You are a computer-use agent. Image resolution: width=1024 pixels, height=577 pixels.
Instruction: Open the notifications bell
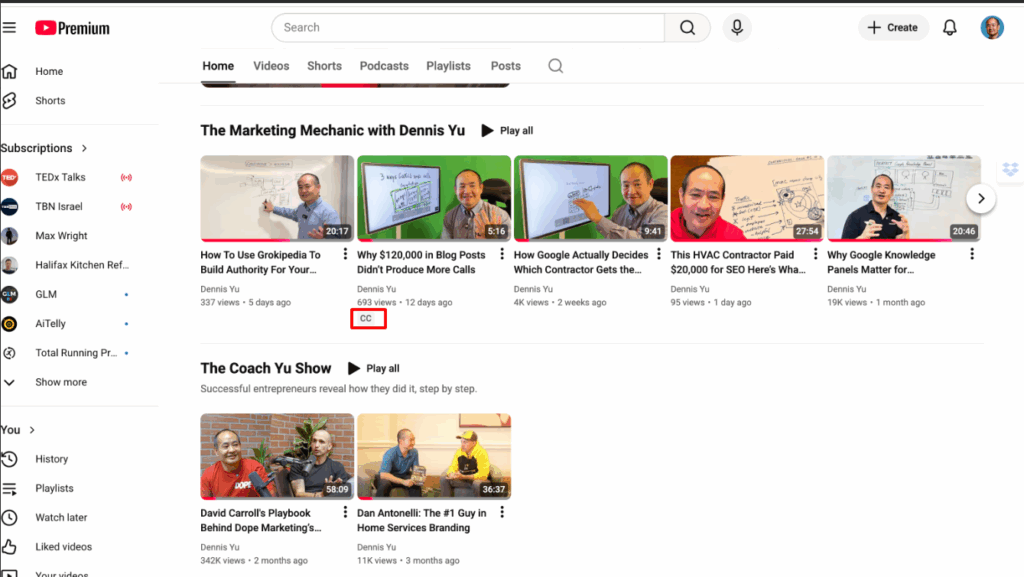pyautogui.click(x=950, y=28)
